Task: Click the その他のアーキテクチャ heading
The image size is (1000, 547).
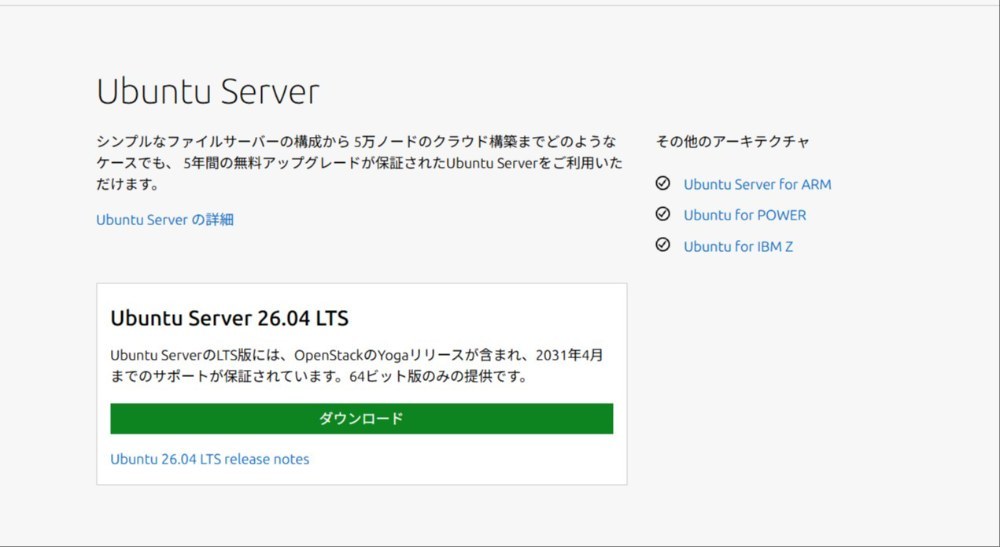Action: [x=732, y=141]
